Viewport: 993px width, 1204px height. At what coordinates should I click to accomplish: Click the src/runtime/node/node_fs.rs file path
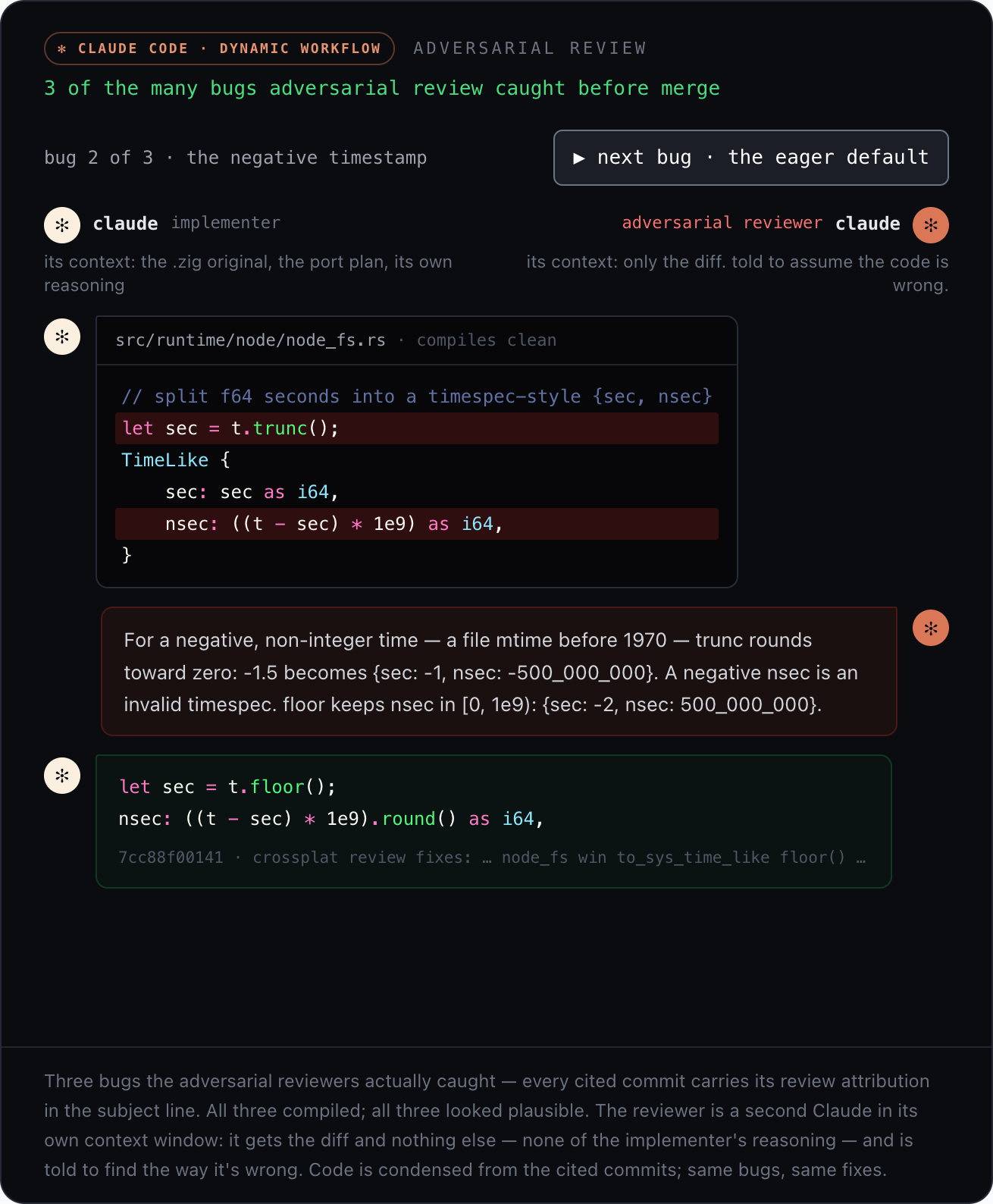tap(250, 340)
